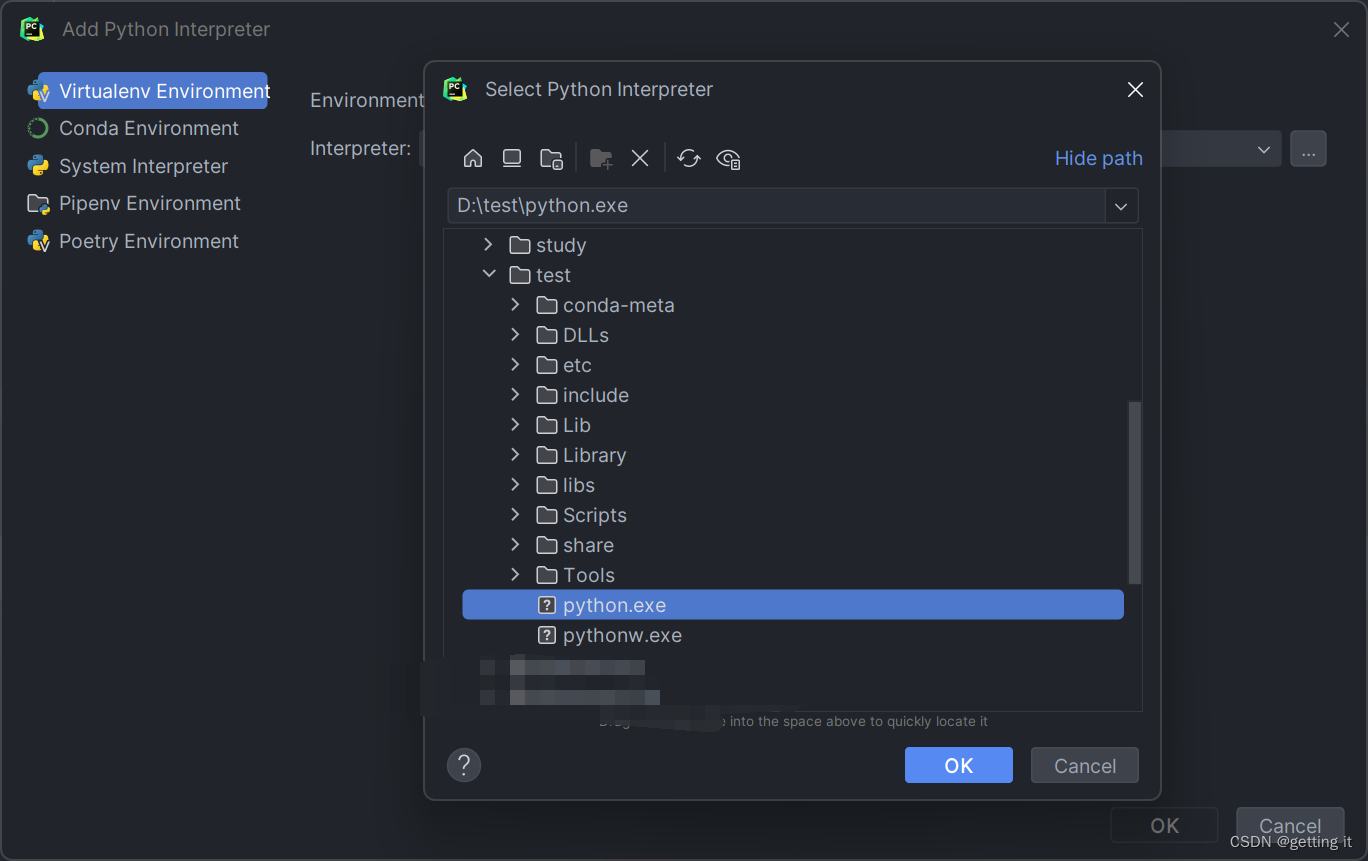Expand the conda-meta folder
The width and height of the screenshot is (1368, 861).
point(515,305)
